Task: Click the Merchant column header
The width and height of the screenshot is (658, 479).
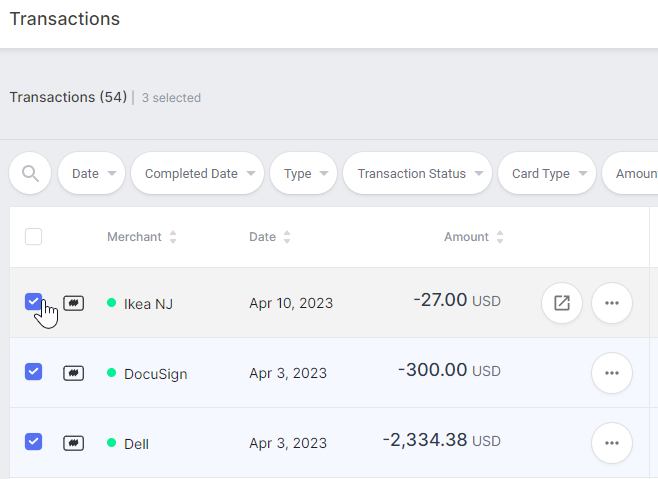Action: click(x=134, y=237)
